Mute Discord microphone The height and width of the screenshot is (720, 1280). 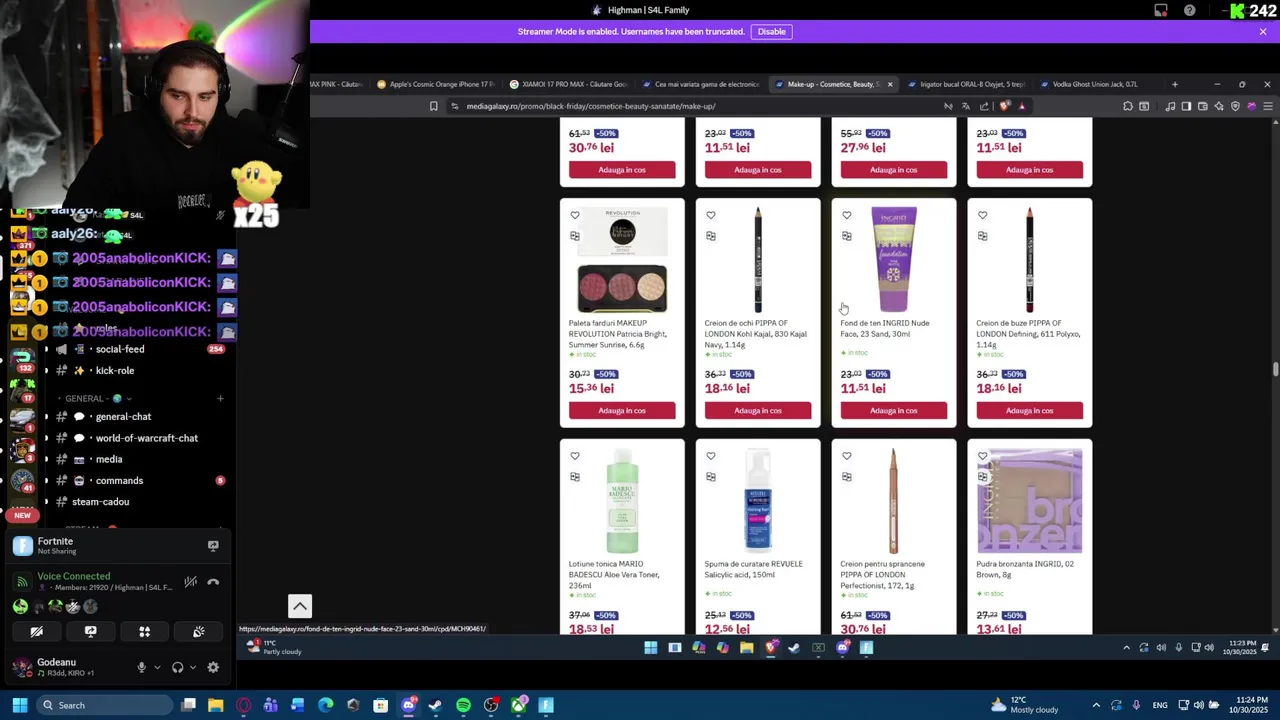[141, 667]
